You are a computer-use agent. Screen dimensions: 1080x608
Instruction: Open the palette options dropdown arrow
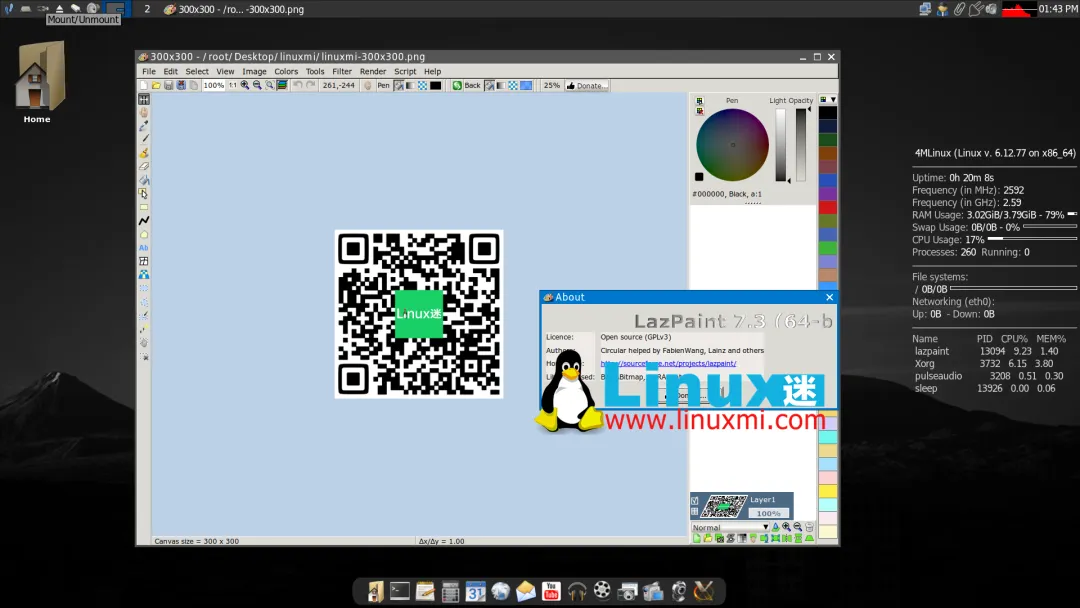pos(833,100)
